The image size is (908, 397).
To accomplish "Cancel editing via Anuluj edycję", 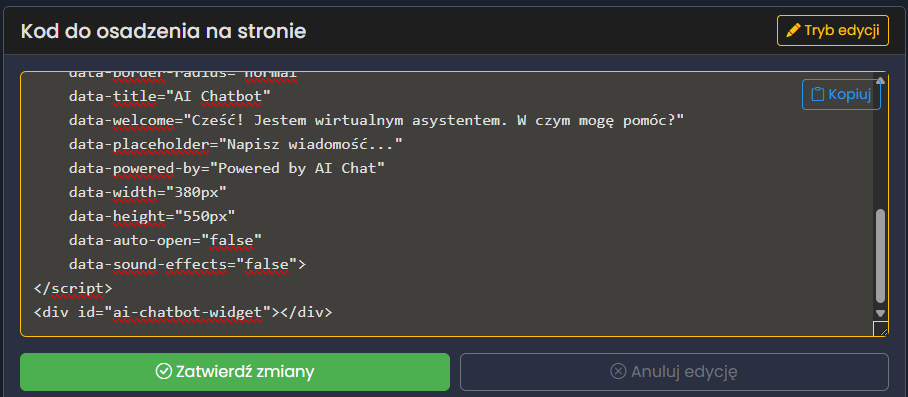I will click(674, 372).
